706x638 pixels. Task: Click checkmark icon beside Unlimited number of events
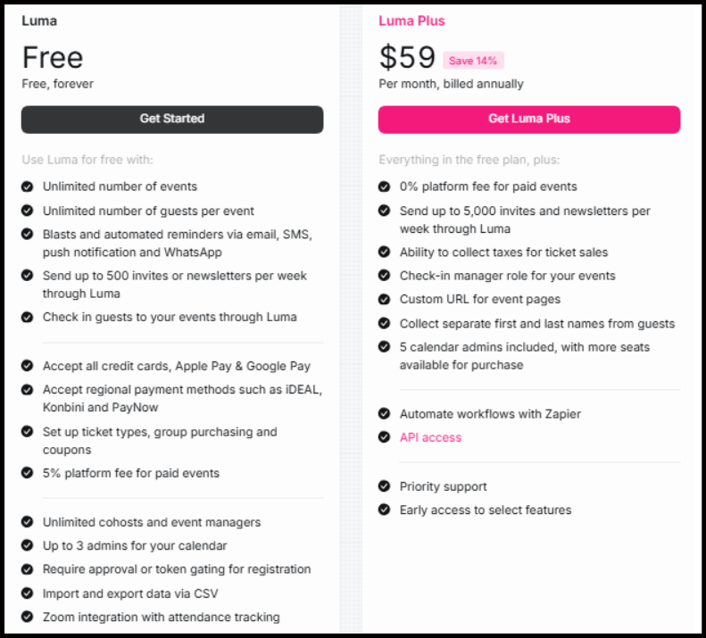(x=27, y=186)
